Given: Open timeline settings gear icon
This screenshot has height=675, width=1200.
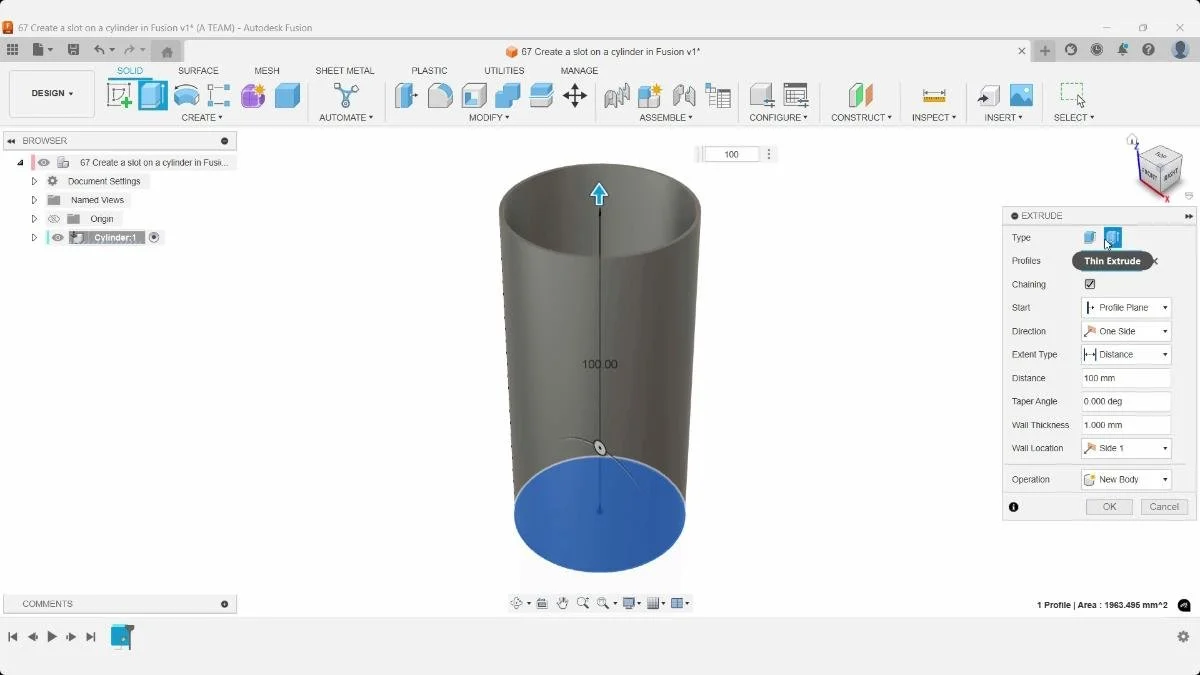Looking at the screenshot, I should pyautogui.click(x=1183, y=637).
